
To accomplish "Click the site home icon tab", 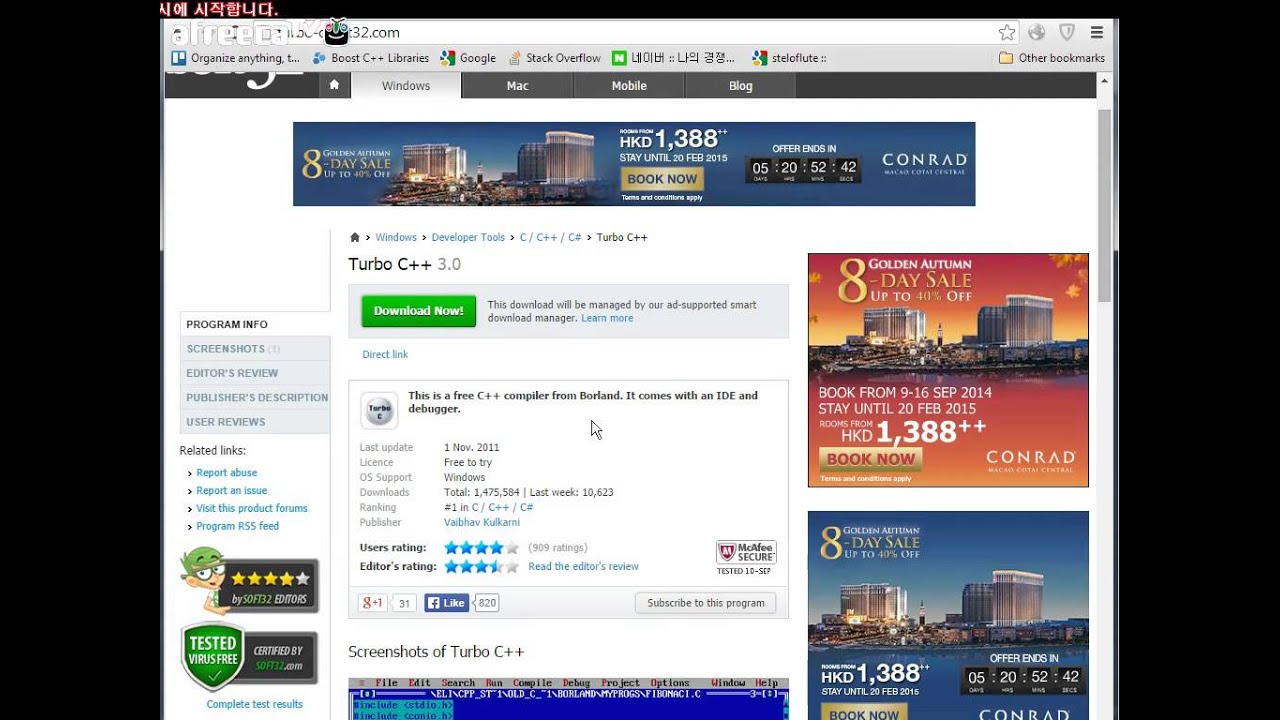I will [334, 85].
